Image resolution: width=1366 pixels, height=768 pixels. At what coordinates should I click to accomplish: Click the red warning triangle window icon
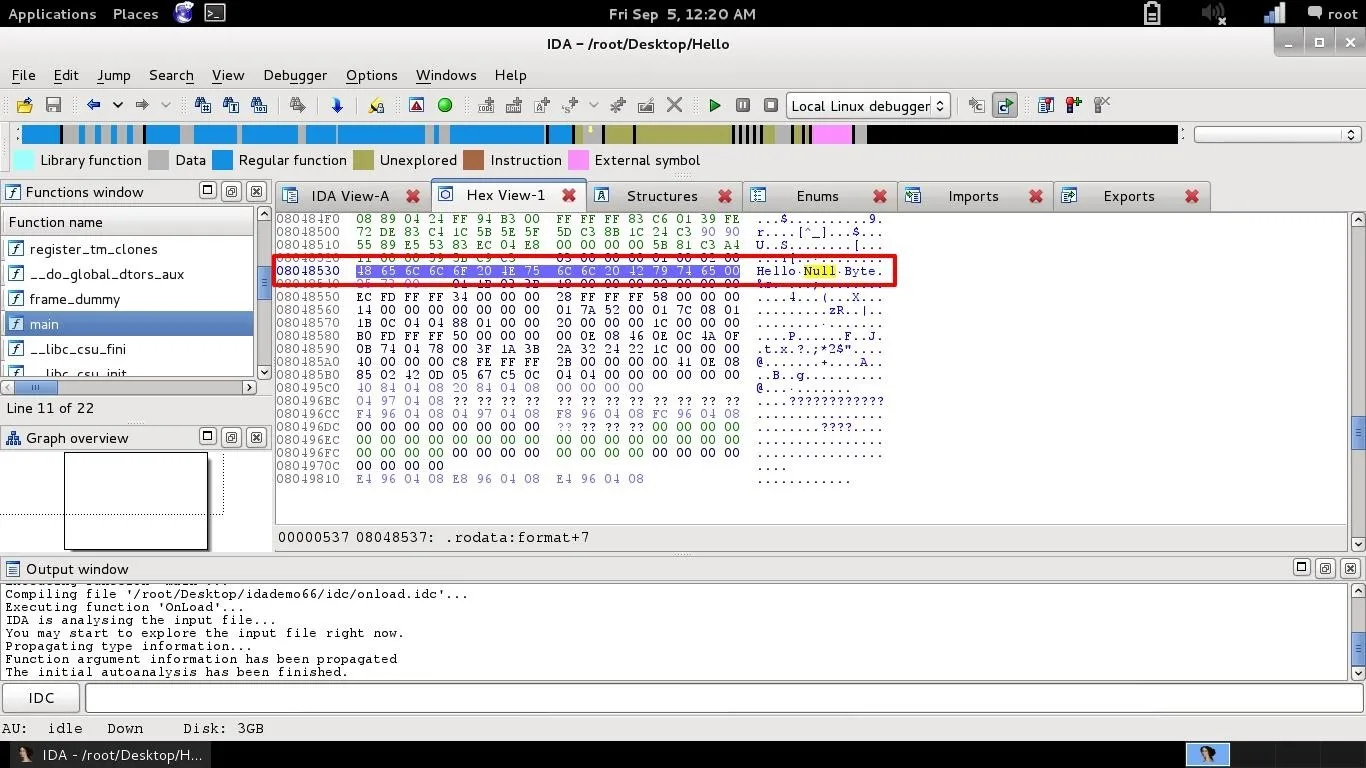click(x=417, y=105)
